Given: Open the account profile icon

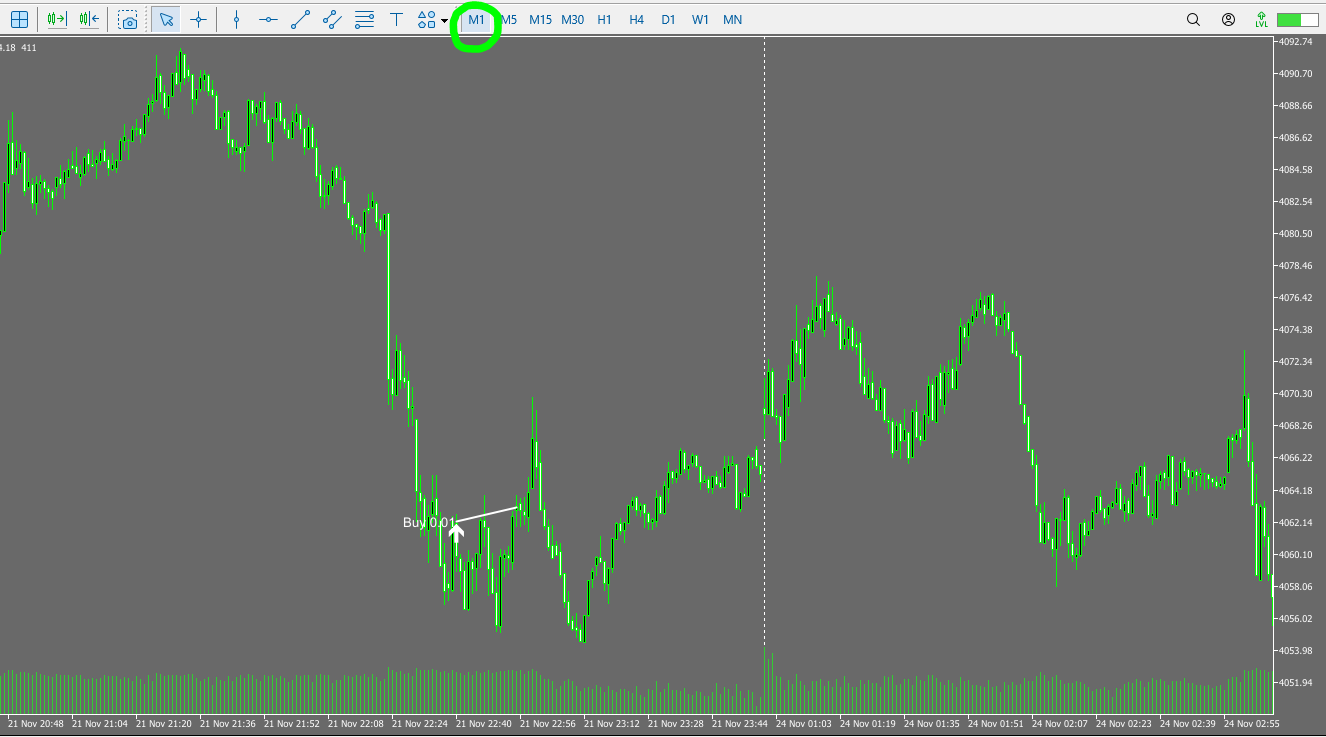Looking at the screenshot, I should (1228, 19).
